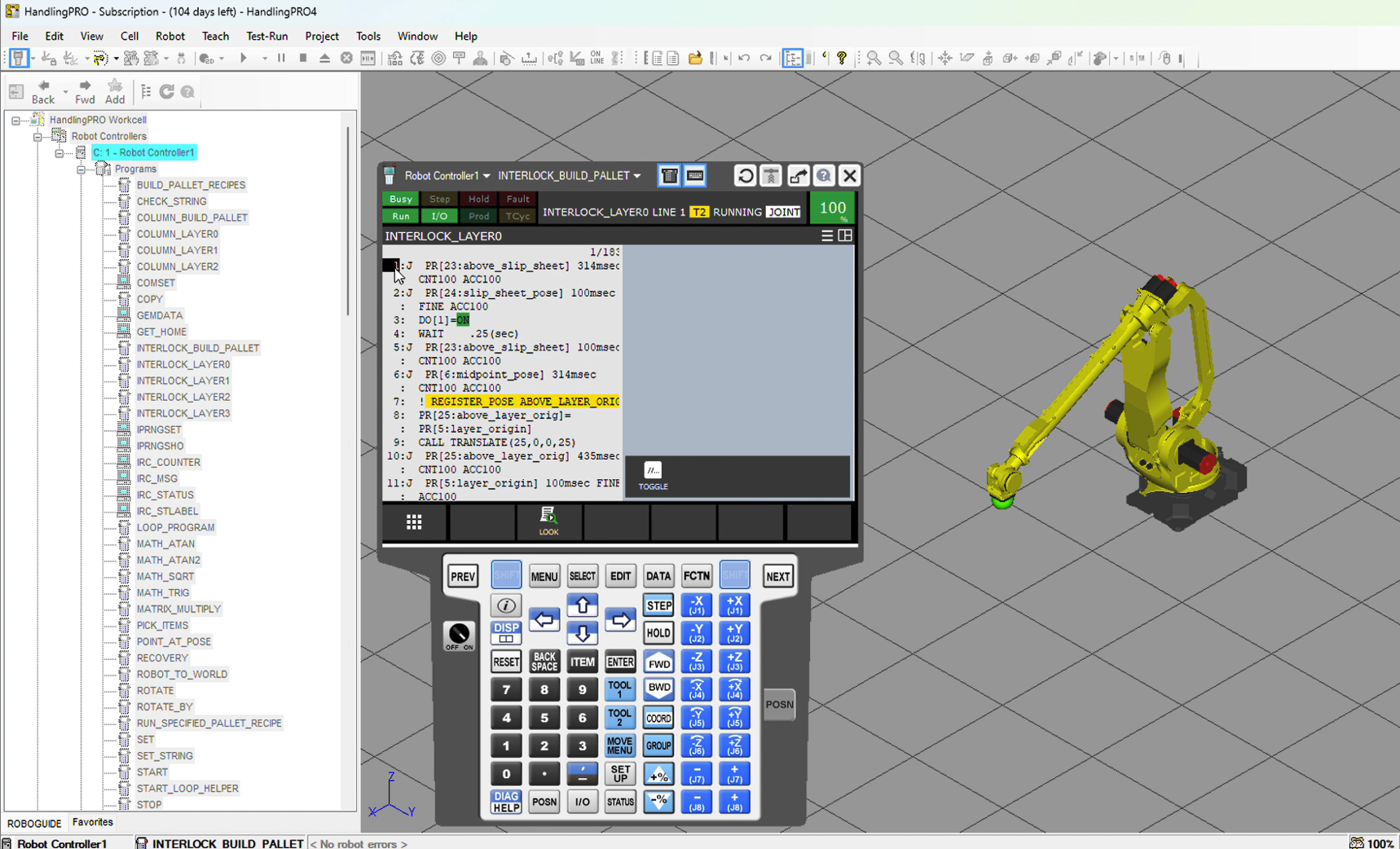Select the INTERLOCK_LAYER1 program in the tree
This screenshot has width=1400, height=849.
[x=182, y=381]
